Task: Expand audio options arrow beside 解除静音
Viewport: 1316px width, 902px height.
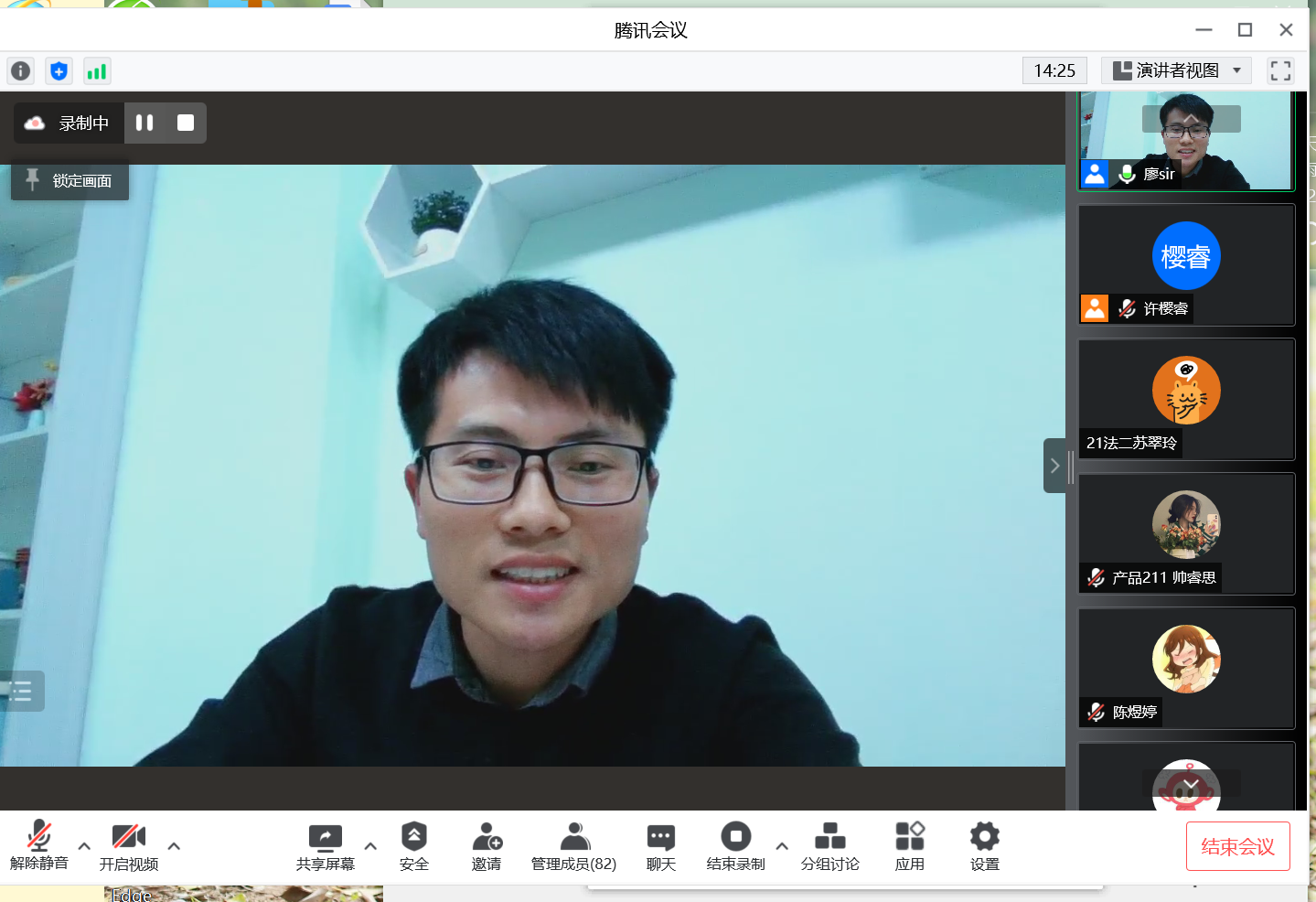Action: (x=84, y=846)
